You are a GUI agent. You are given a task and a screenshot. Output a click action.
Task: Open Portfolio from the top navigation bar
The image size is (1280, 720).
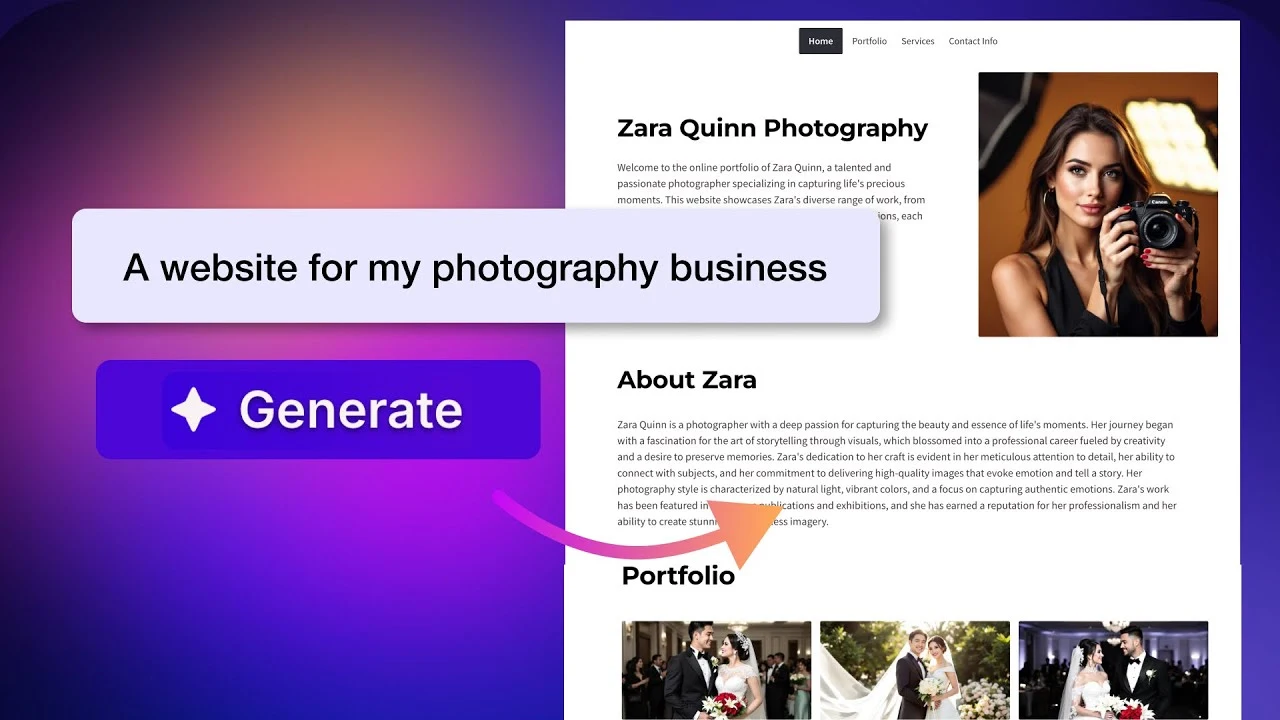pyautogui.click(x=869, y=41)
